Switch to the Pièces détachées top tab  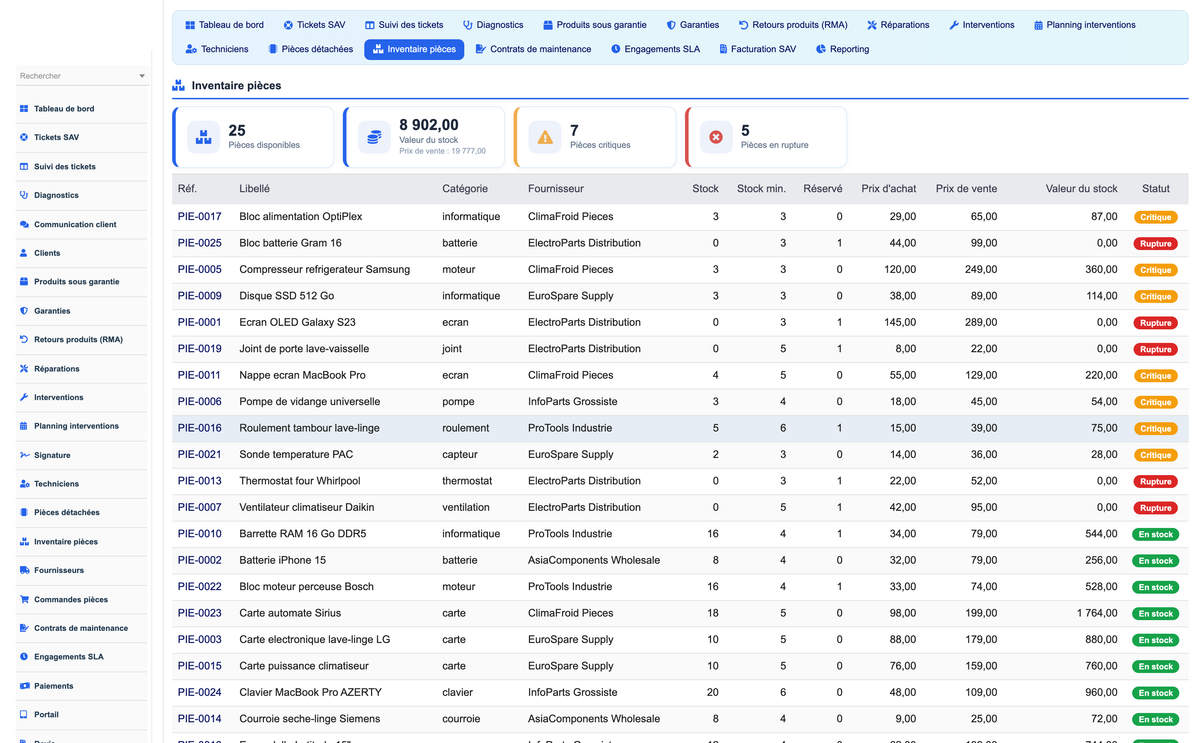click(x=310, y=49)
